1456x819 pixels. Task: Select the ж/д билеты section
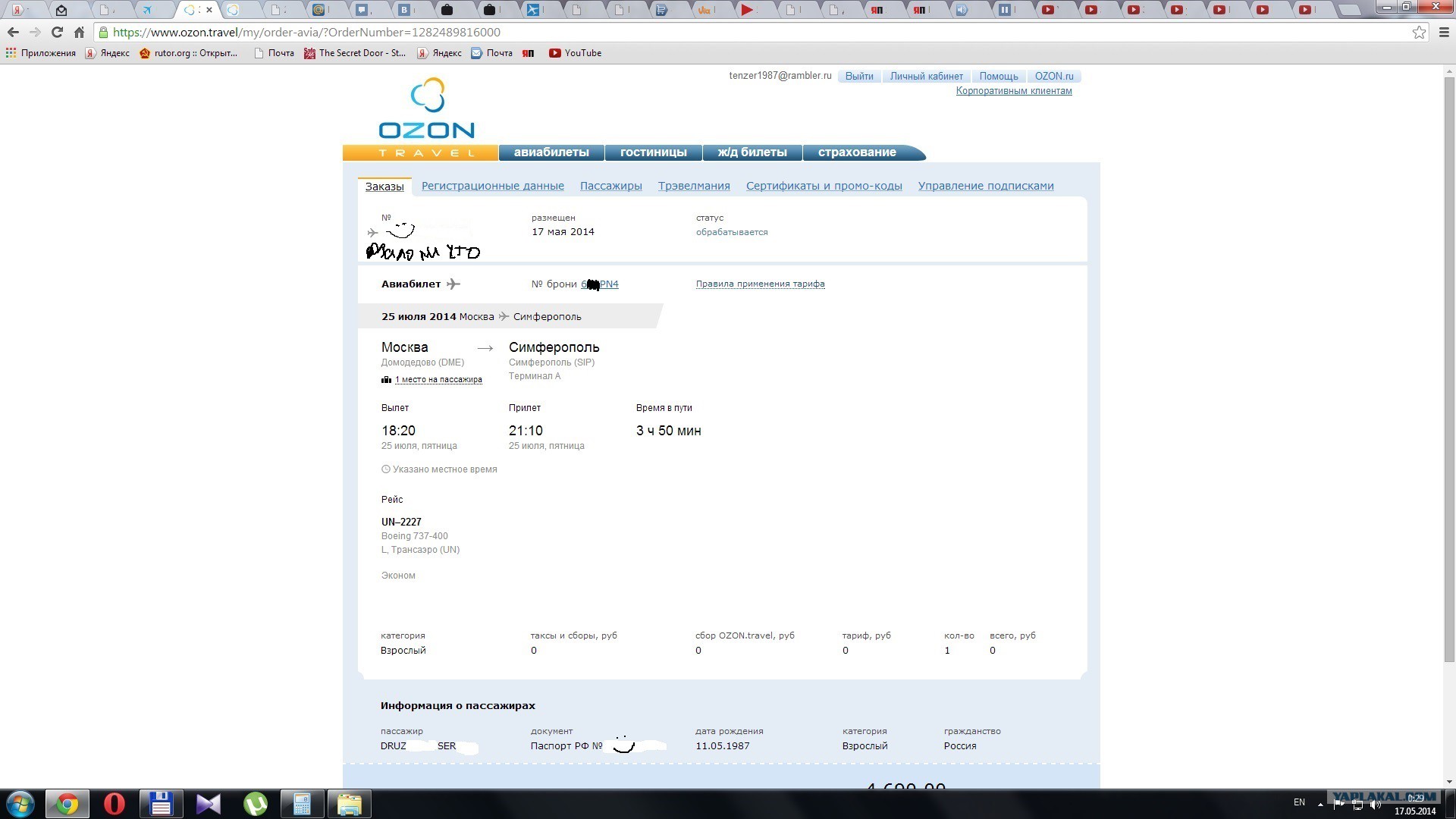[x=752, y=152]
